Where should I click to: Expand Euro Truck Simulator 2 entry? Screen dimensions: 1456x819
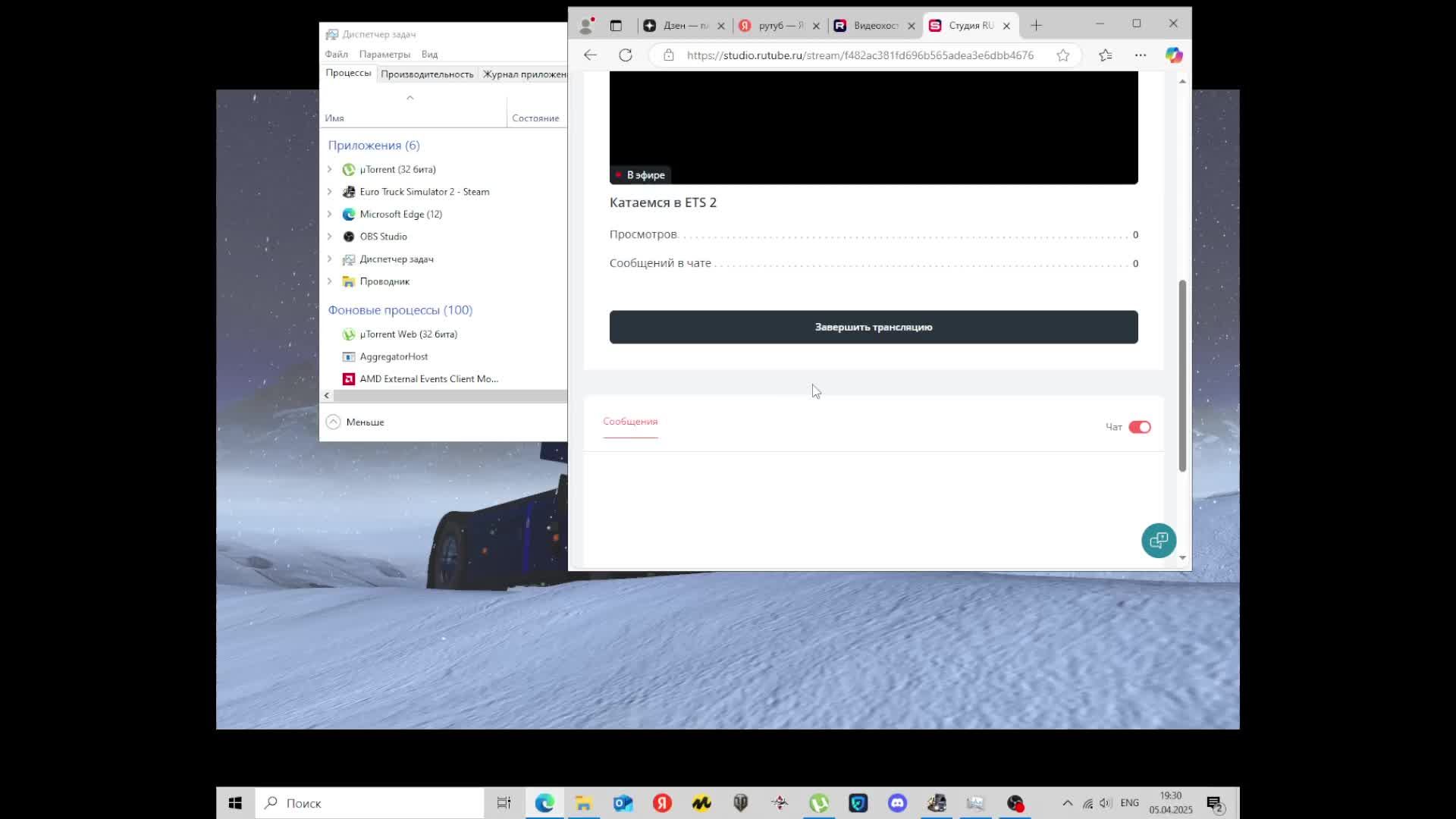[330, 192]
